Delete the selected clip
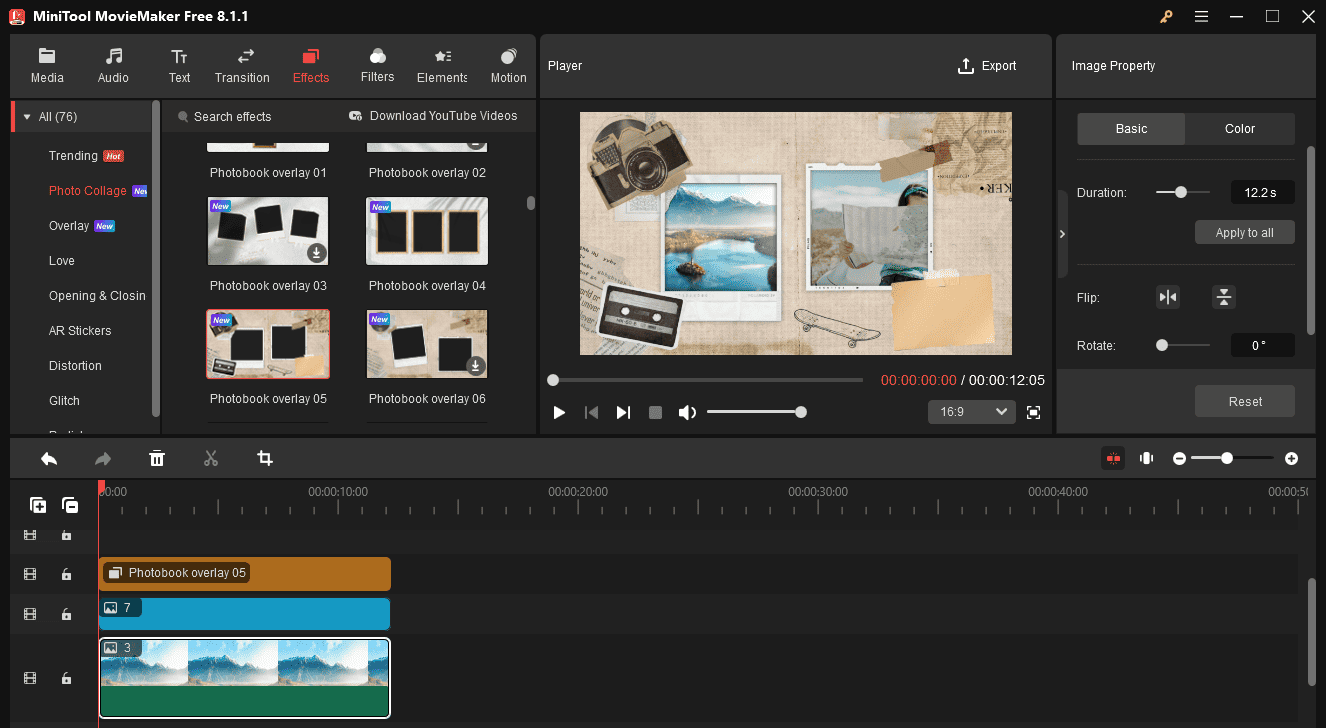Screen dimensions: 1326x728 click(157, 458)
